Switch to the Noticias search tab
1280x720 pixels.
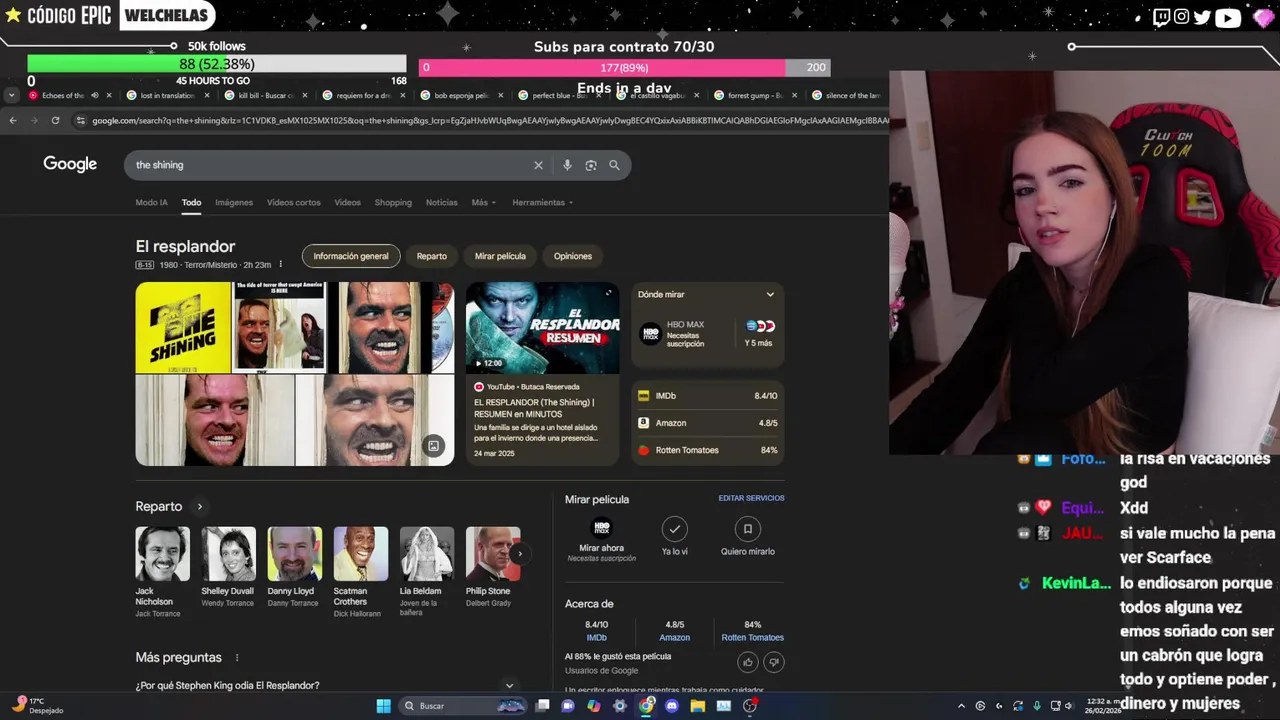pos(441,202)
